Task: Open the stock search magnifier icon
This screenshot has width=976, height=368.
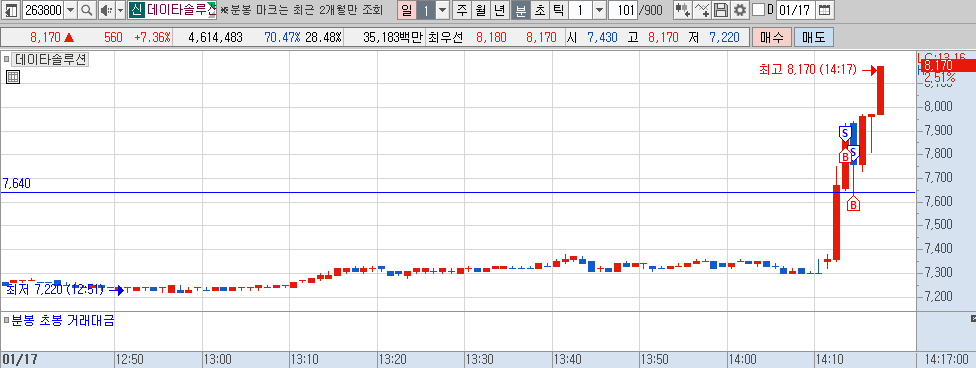Action: [87, 10]
